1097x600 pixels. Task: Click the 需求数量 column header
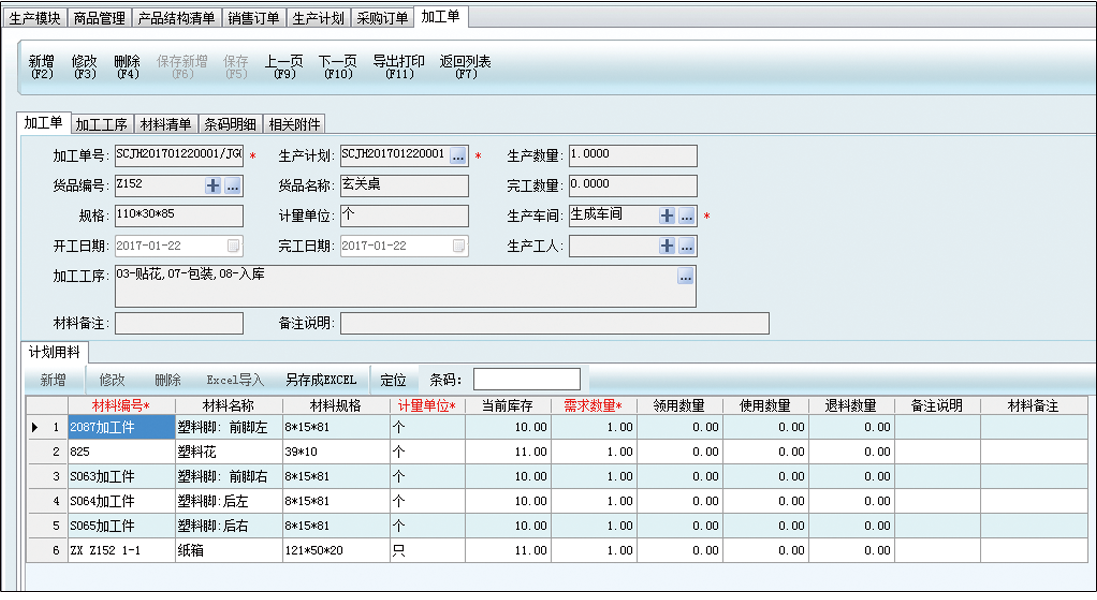coord(593,406)
